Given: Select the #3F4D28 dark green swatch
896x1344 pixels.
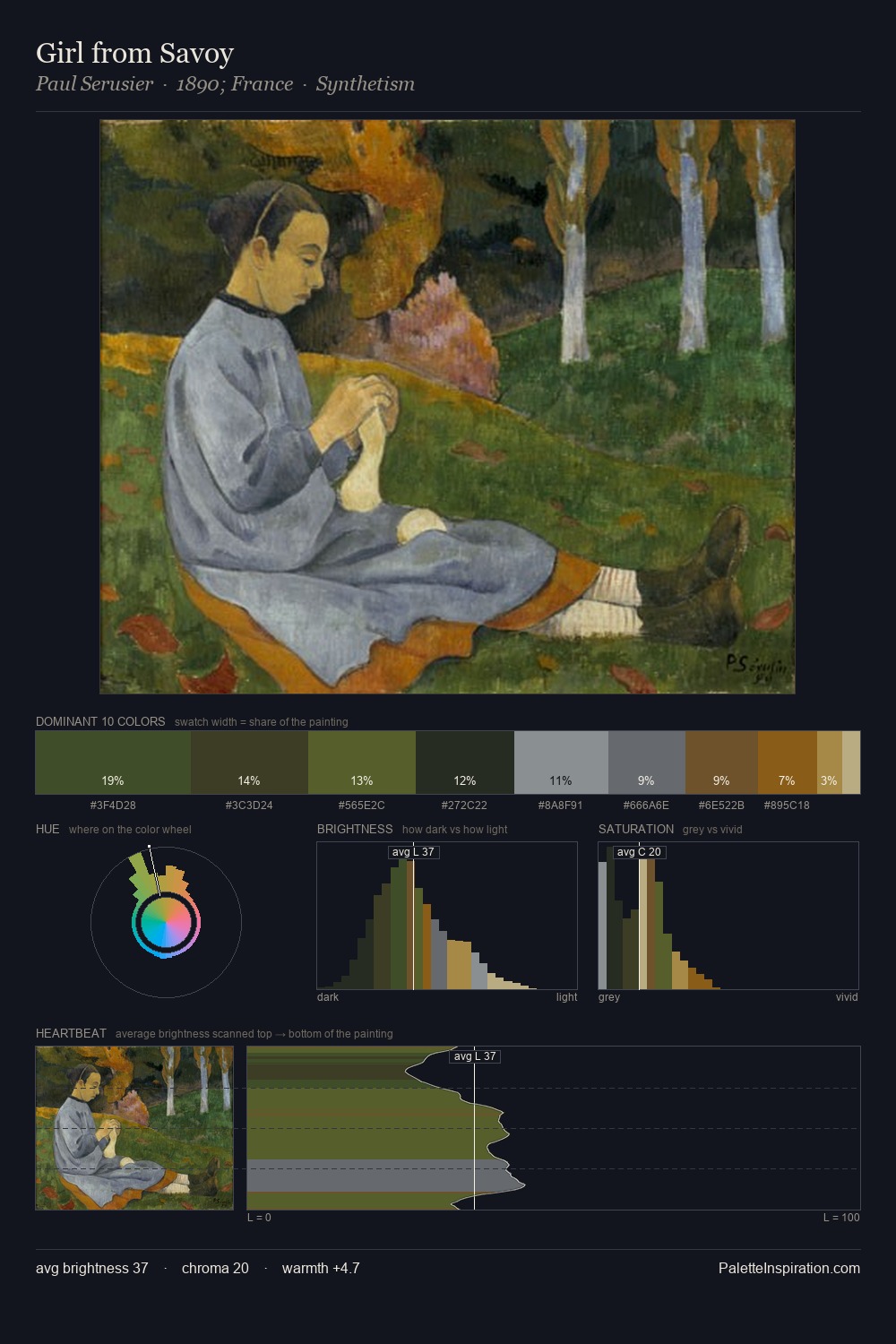Looking at the screenshot, I should (x=113, y=762).
